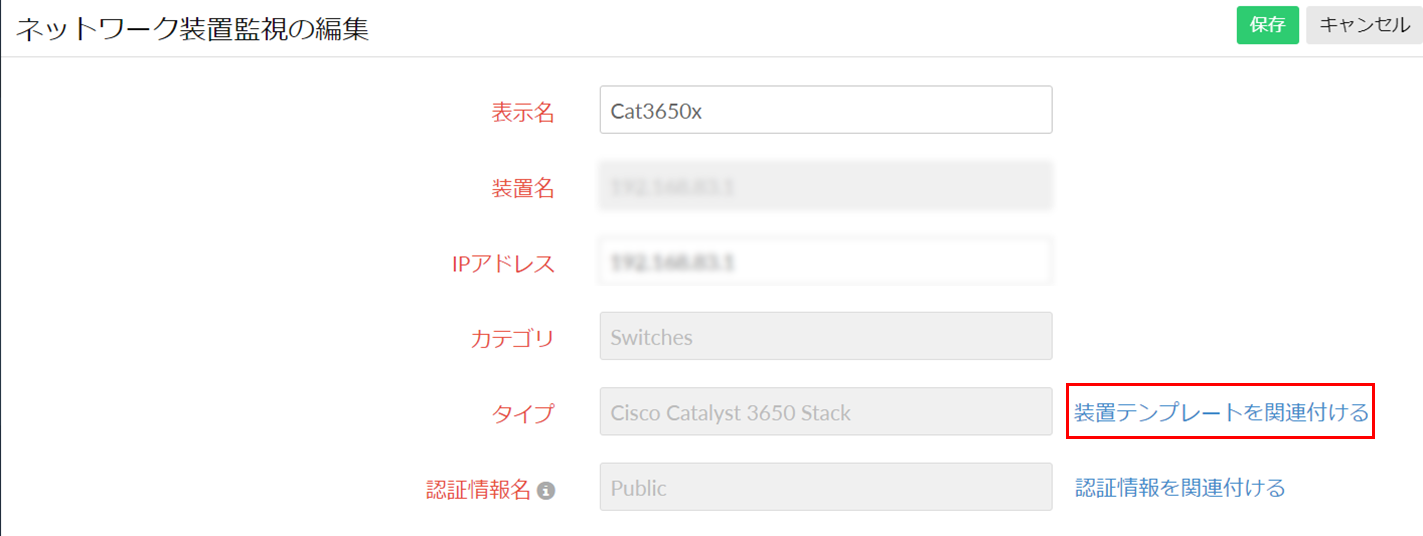This screenshot has width=1423, height=536.
Task: Select the IPアドレス input box
Action: [x=825, y=262]
